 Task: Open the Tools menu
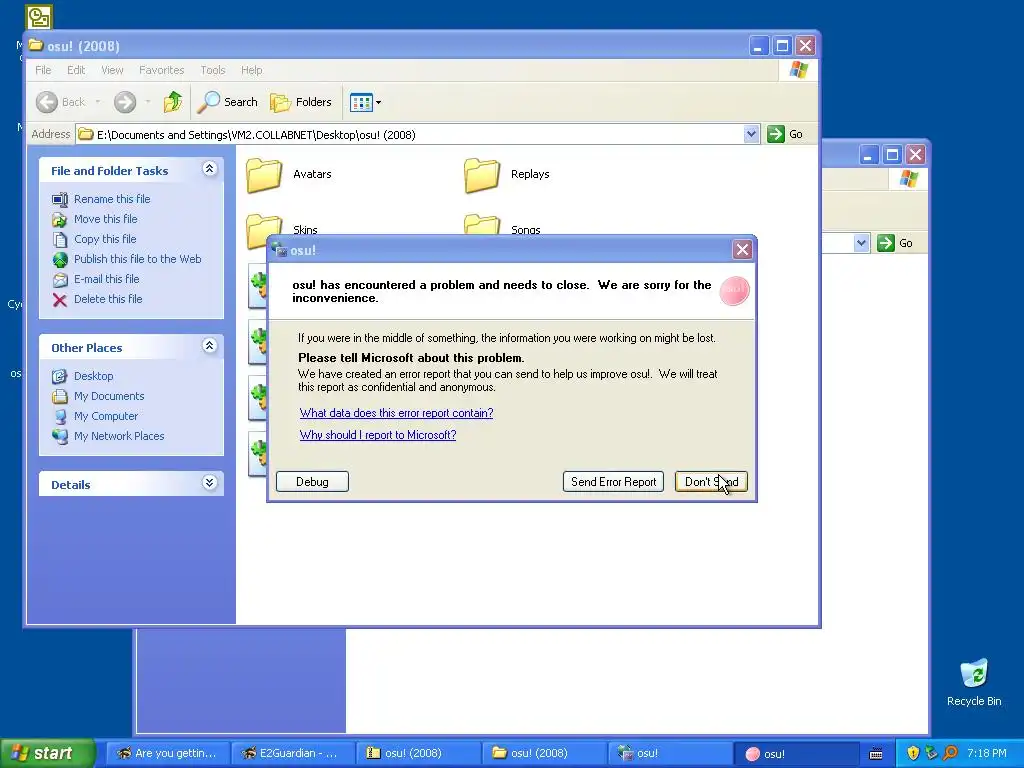(x=212, y=70)
